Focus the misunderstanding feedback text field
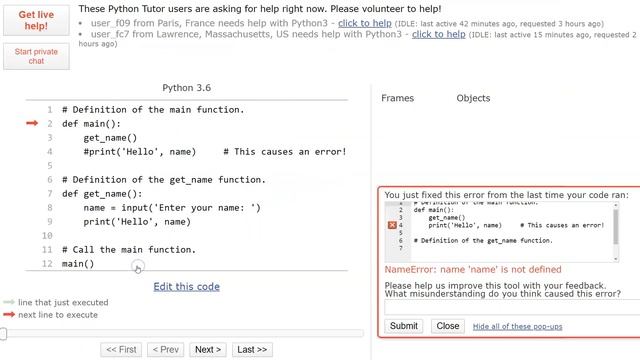This screenshot has width=640, height=360. pyautogui.click(x=512, y=307)
